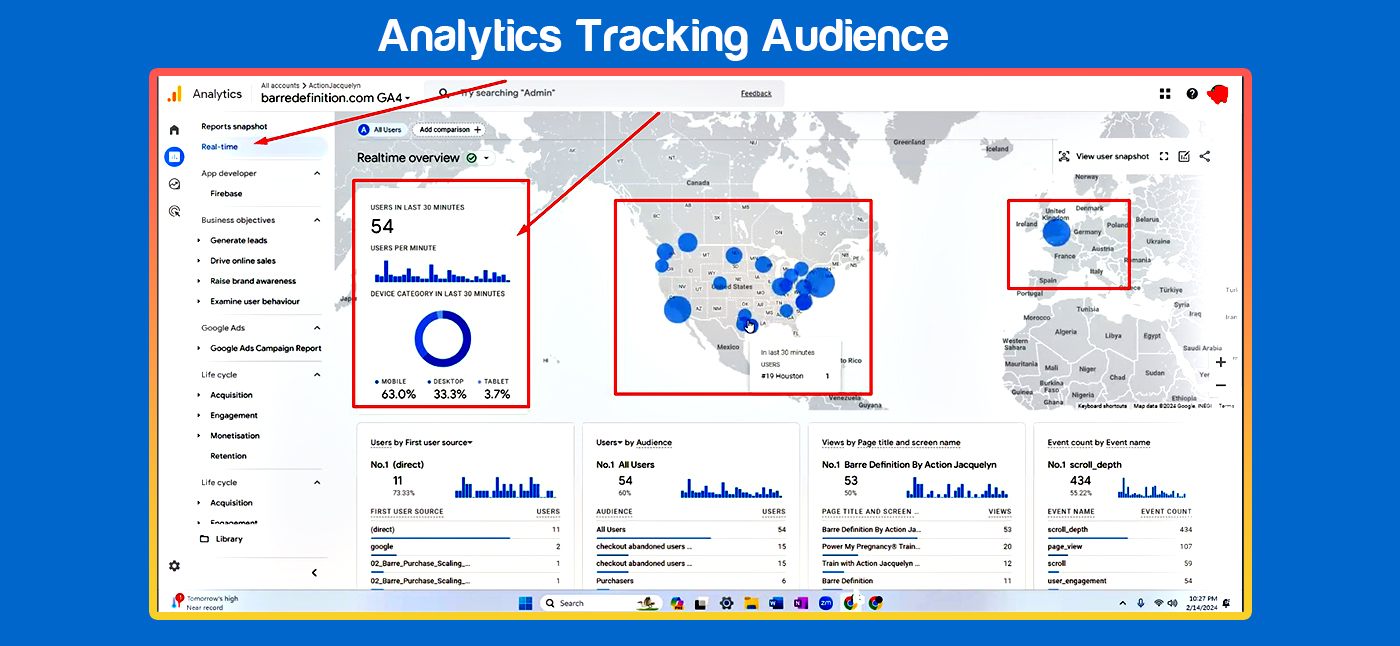
Task: Select Reports snapshot in the sidebar
Action: click(234, 126)
